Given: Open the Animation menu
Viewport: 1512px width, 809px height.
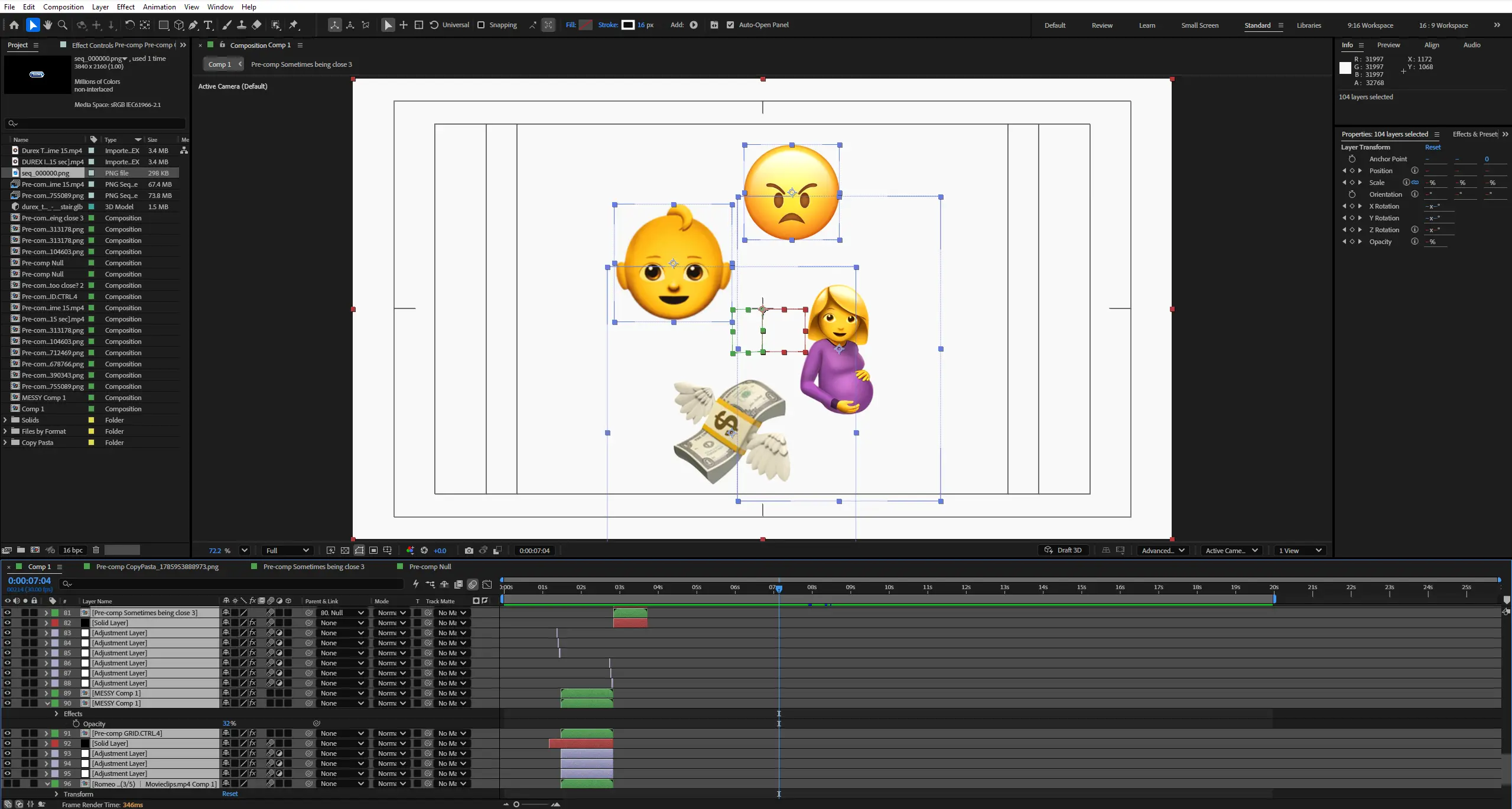Looking at the screenshot, I should pos(159,7).
